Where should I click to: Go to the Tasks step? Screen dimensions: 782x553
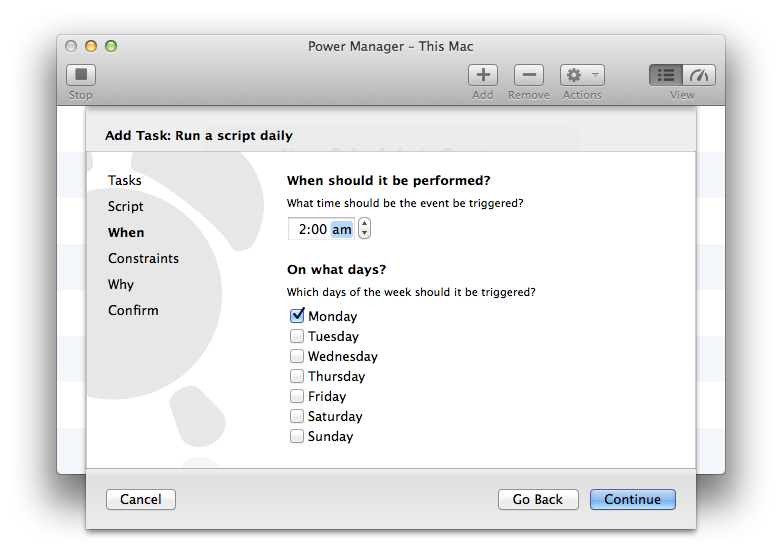(125, 181)
